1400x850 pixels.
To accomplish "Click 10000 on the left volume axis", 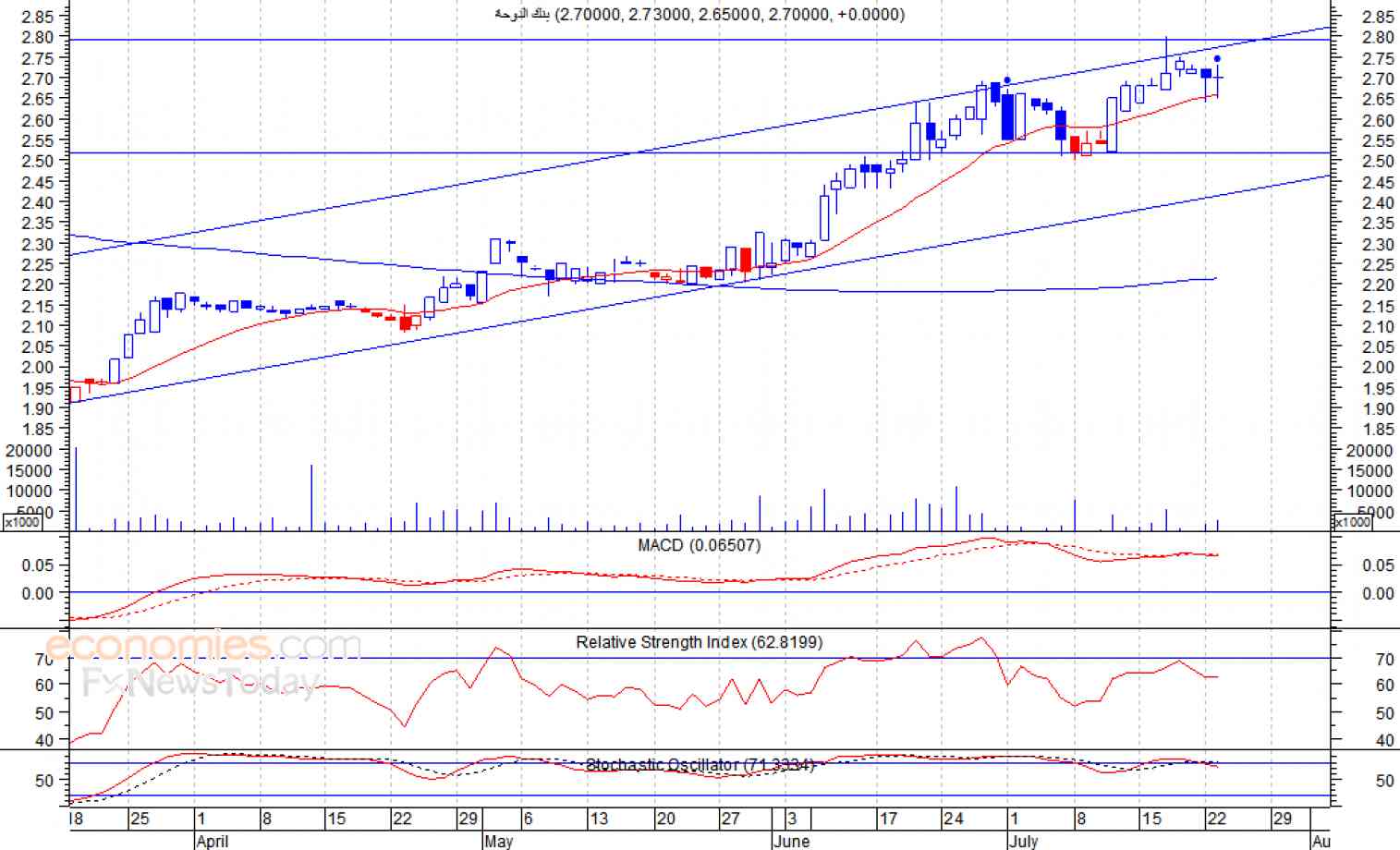I will [x=30, y=492].
